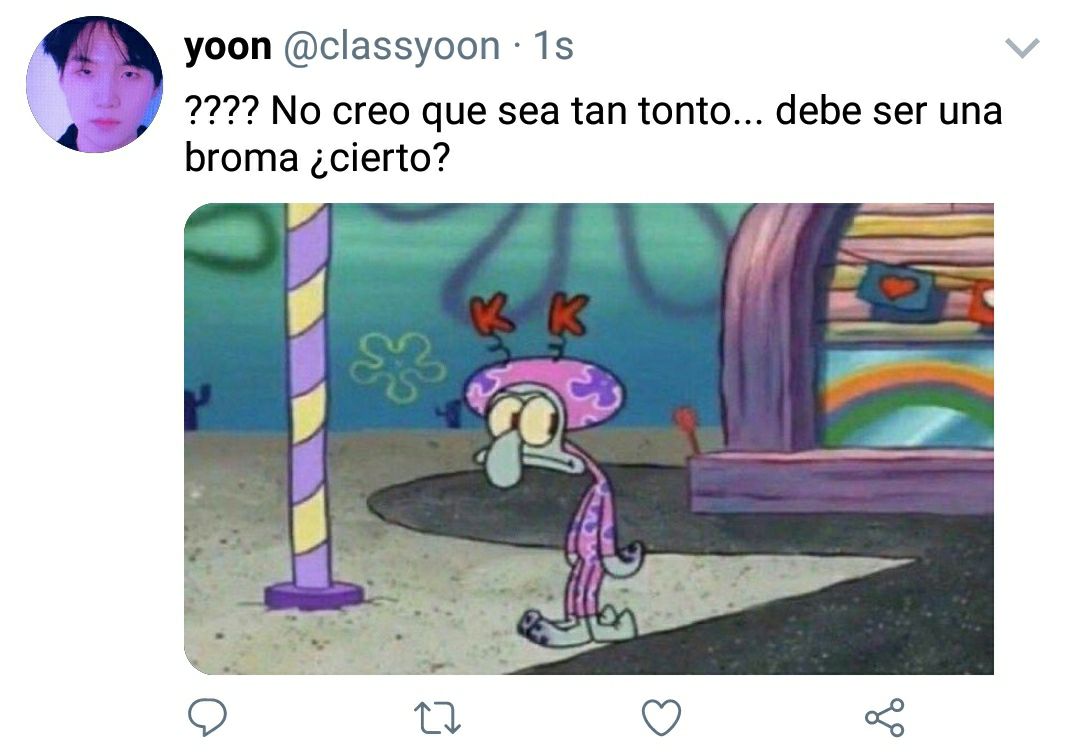Select the words broma ¿cierto? in the tweet
This screenshot has height=755, width=1080.
click(x=318, y=158)
